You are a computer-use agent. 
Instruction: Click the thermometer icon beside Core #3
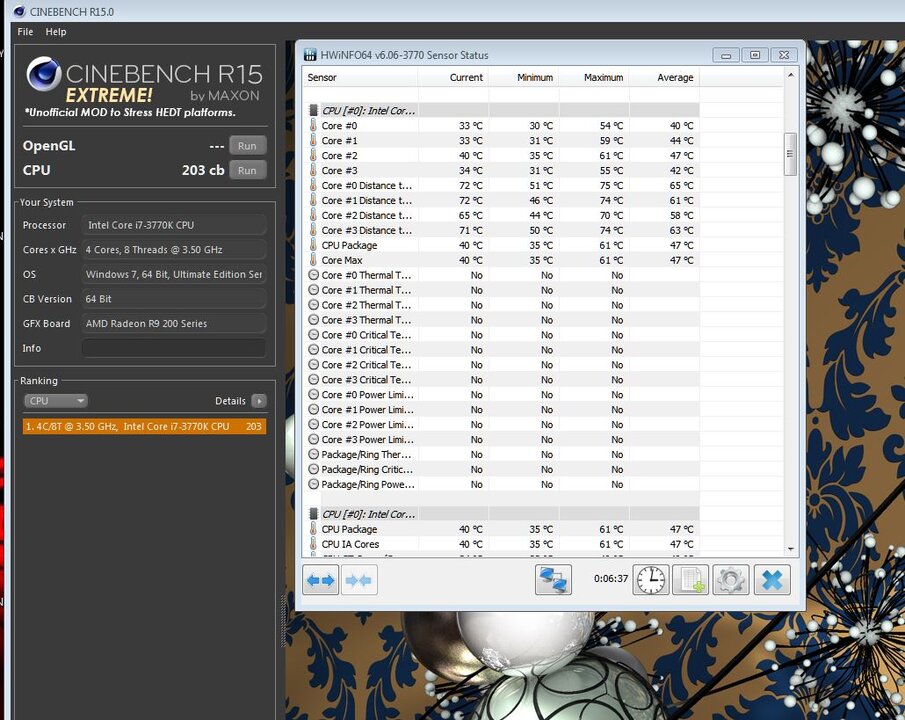tap(313, 170)
